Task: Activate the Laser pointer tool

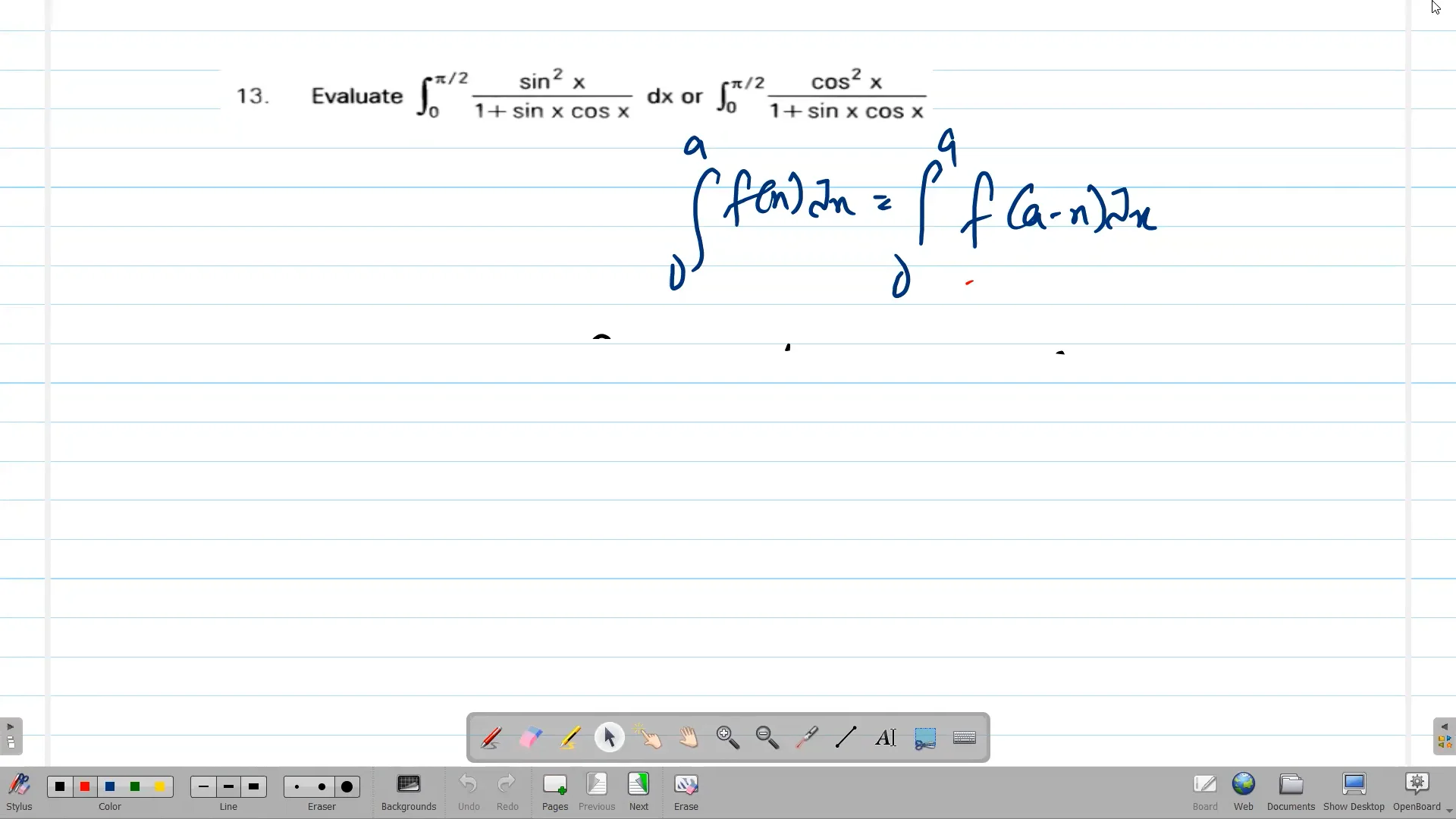Action: click(807, 736)
